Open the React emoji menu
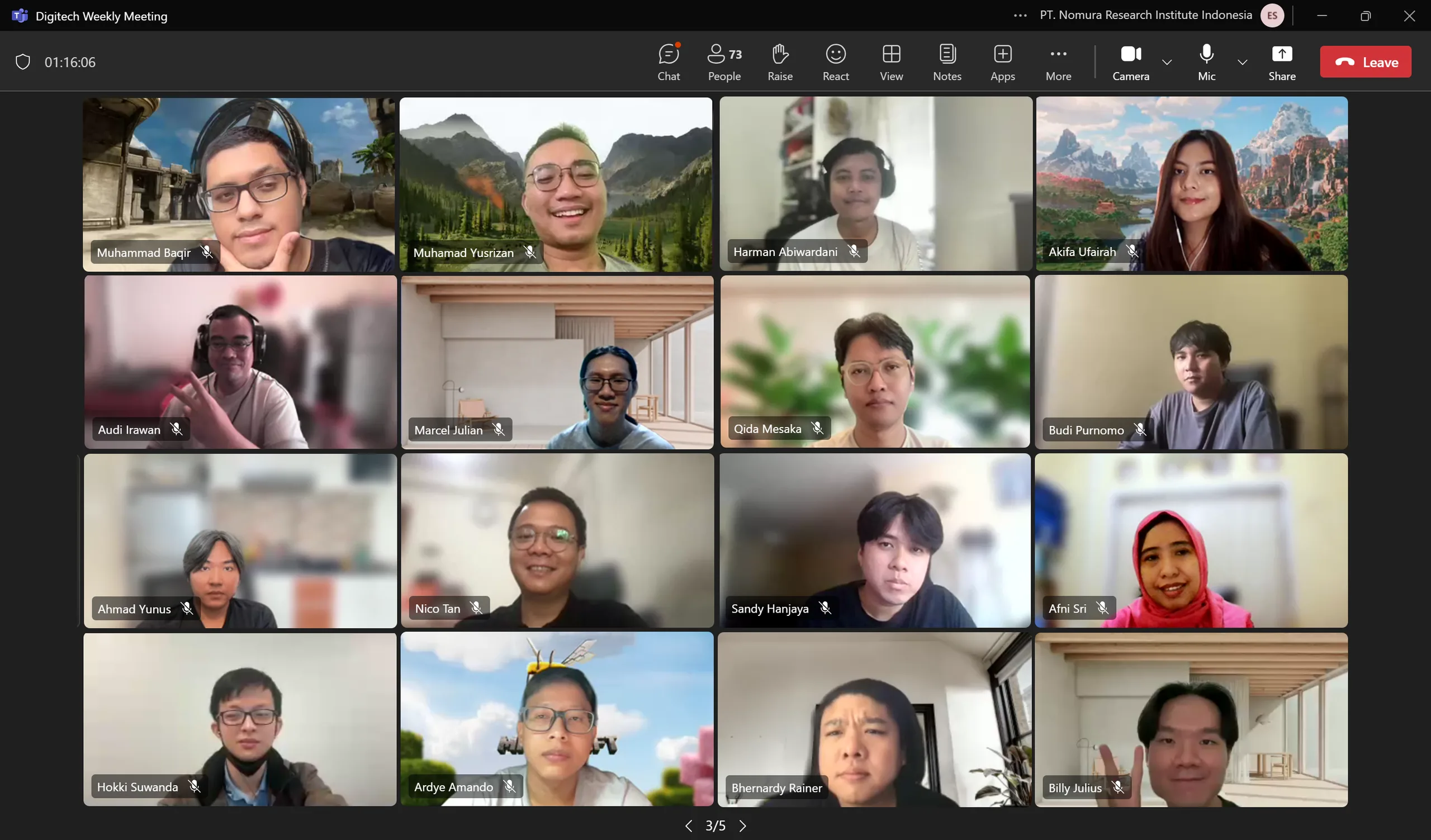 [835, 62]
